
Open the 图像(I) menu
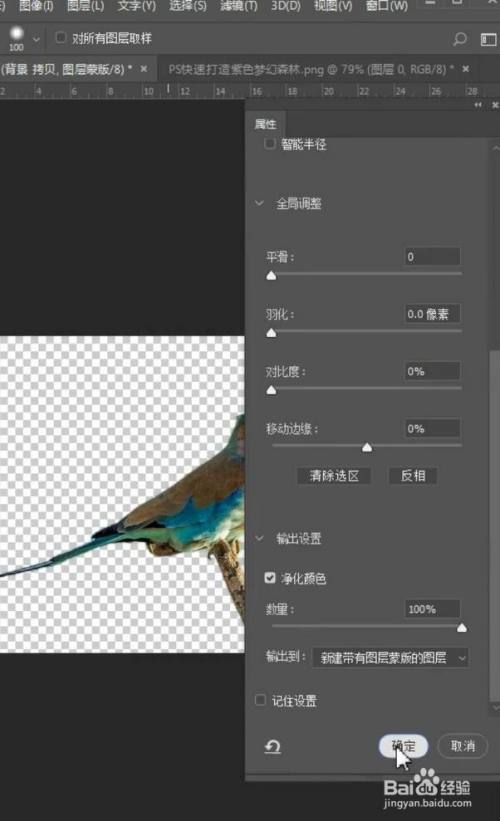point(36,6)
